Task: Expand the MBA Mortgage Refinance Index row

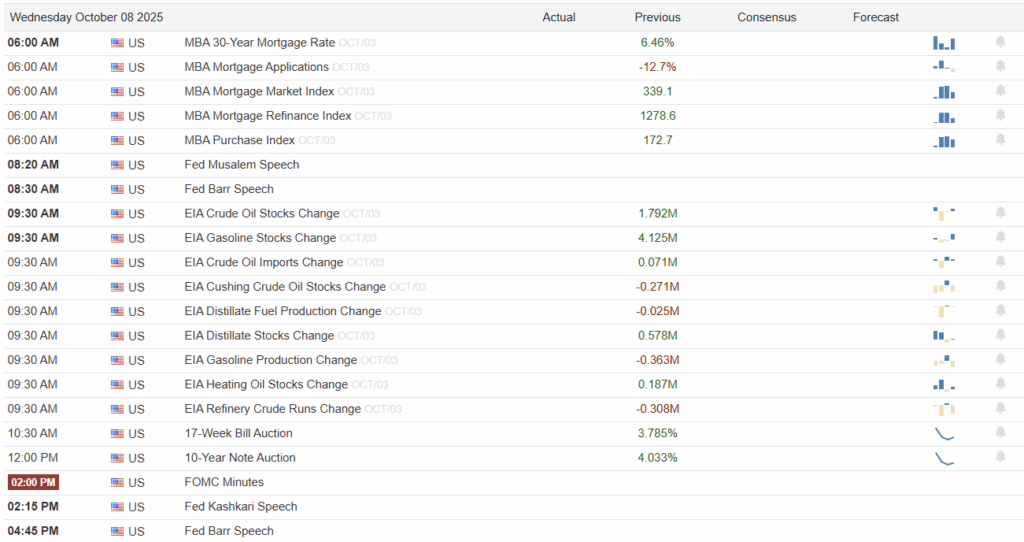Action: [x=267, y=116]
